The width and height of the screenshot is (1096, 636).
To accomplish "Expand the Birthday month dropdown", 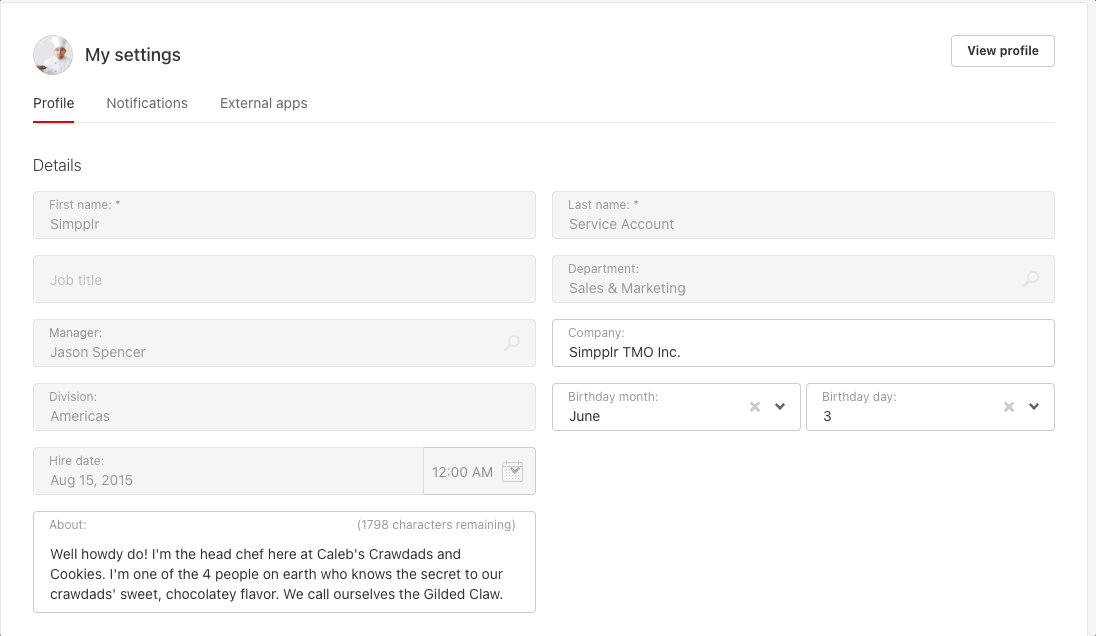I will tap(780, 407).
